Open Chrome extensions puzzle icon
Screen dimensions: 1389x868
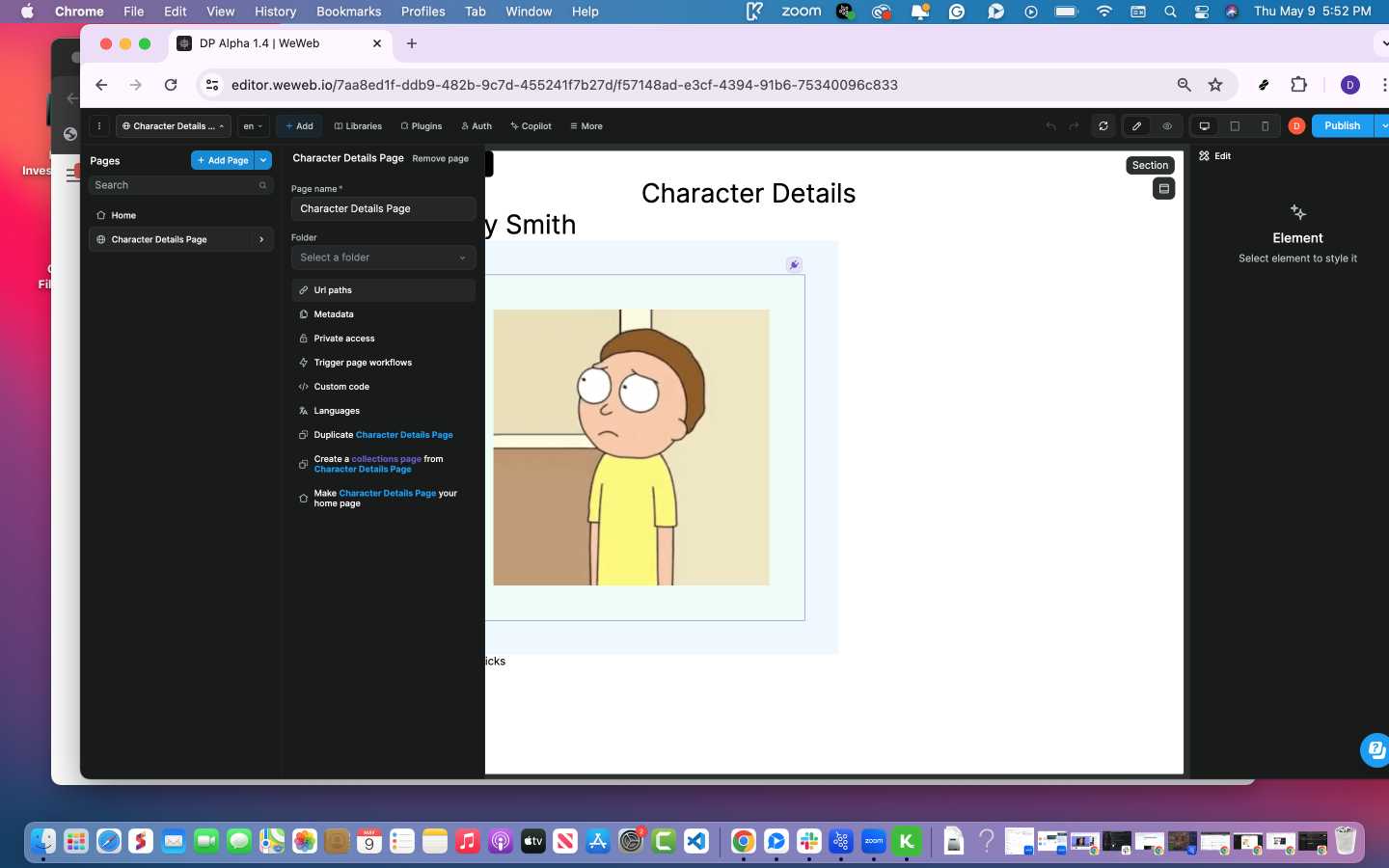tap(1299, 85)
